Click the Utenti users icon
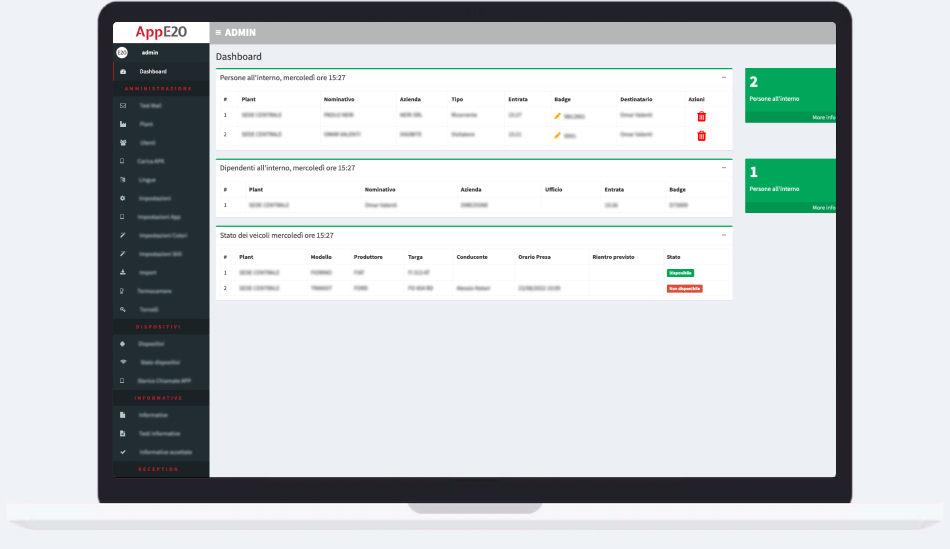This screenshot has width=950, height=549. click(123, 143)
